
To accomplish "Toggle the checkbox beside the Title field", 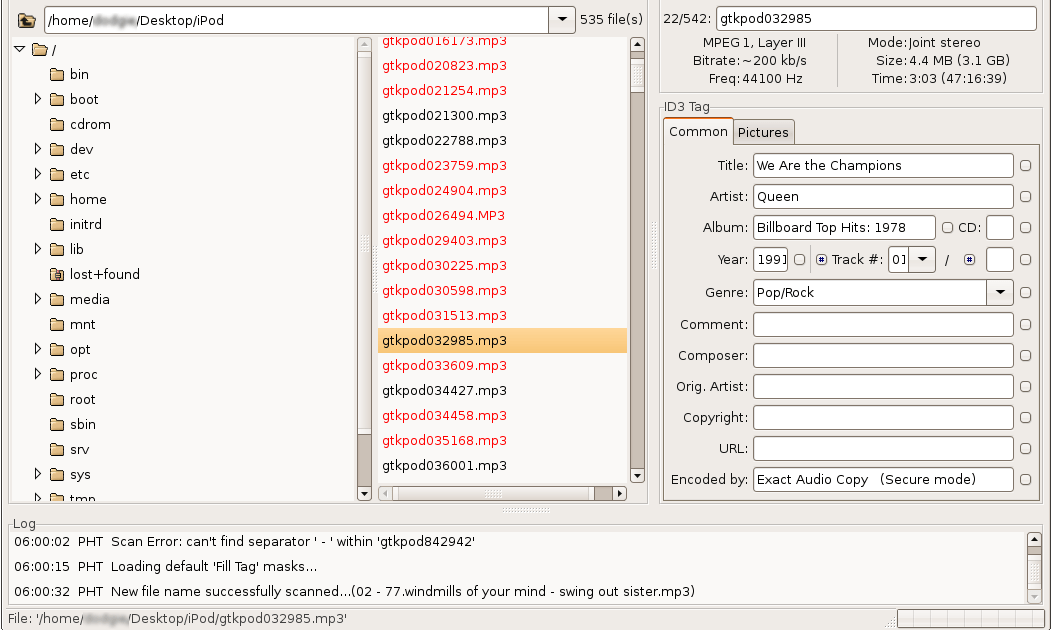I will pyautogui.click(x=1025, y=165).
